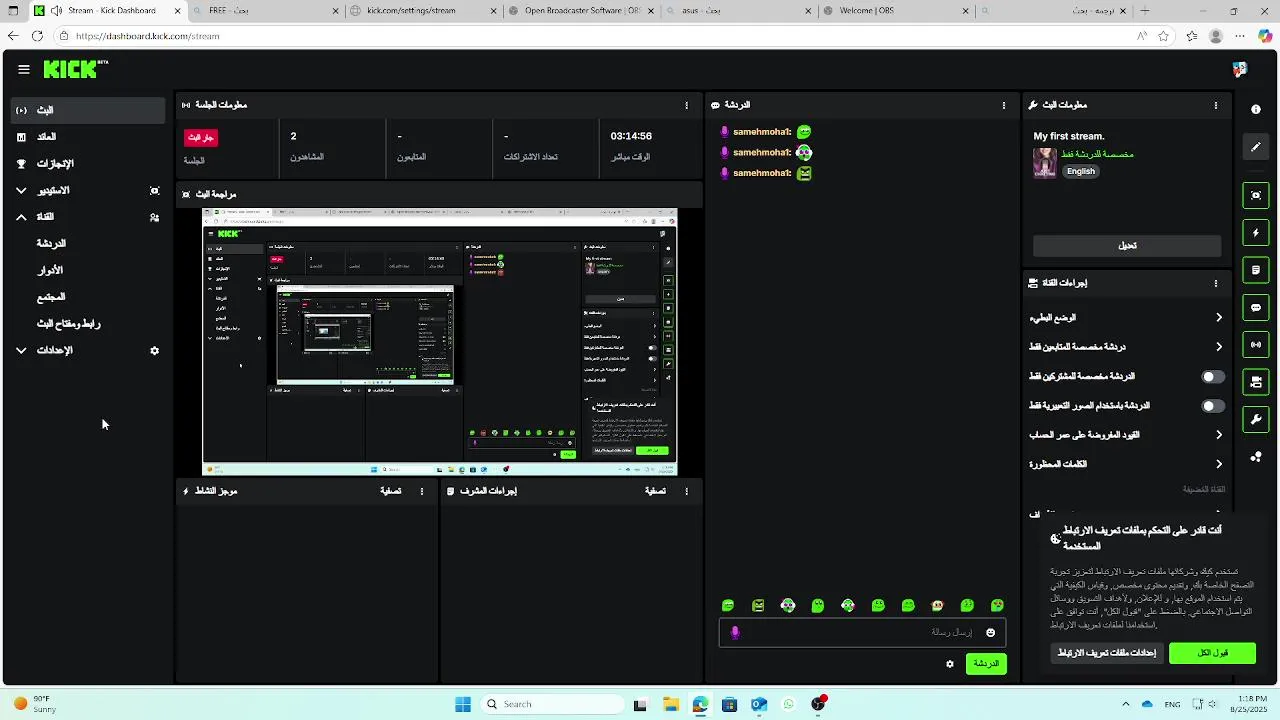Expand الكلمات المحظورة chevron
The height and width of the screenshot is (720, 1280).
[x=1218, y=464]
